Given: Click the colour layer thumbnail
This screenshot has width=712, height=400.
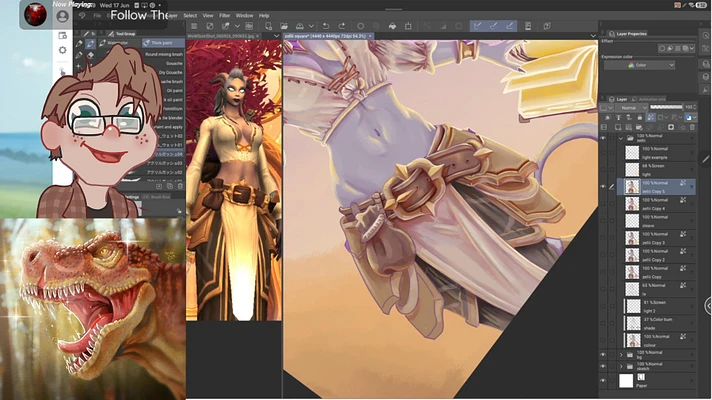Looking at the screenshot, I should 633,340.
